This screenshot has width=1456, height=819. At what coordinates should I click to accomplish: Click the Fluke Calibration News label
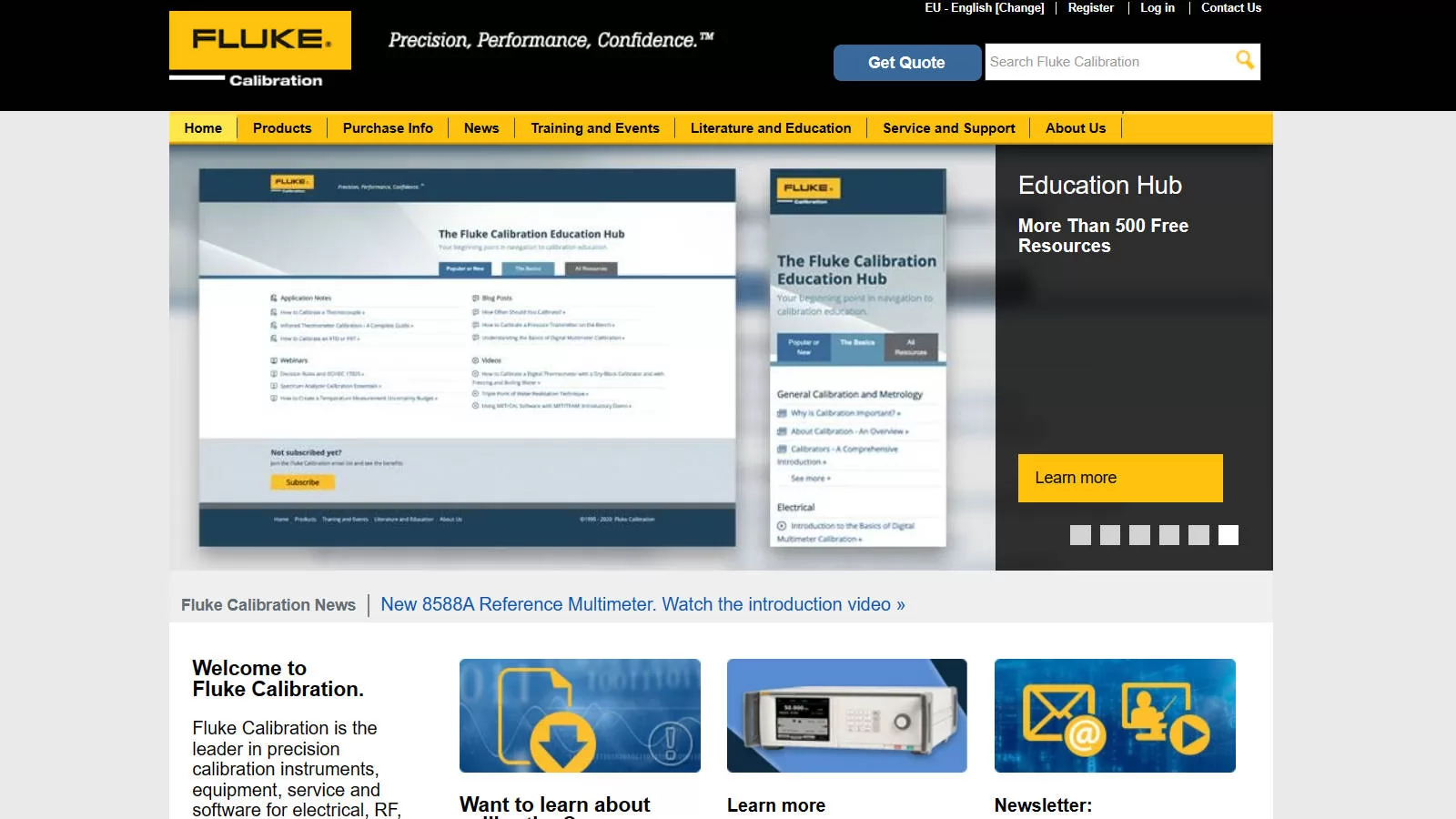(268, 605)
